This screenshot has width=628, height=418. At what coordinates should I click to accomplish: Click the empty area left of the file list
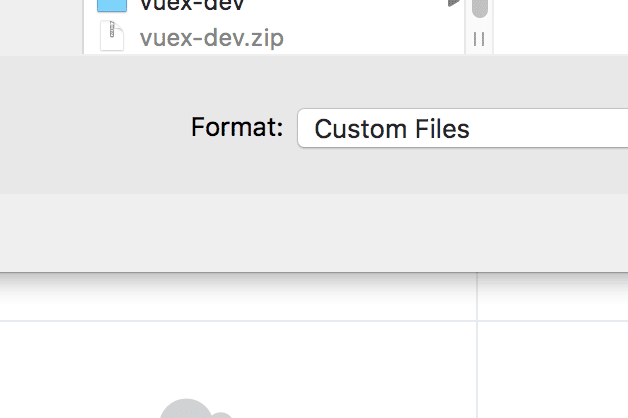40,25
